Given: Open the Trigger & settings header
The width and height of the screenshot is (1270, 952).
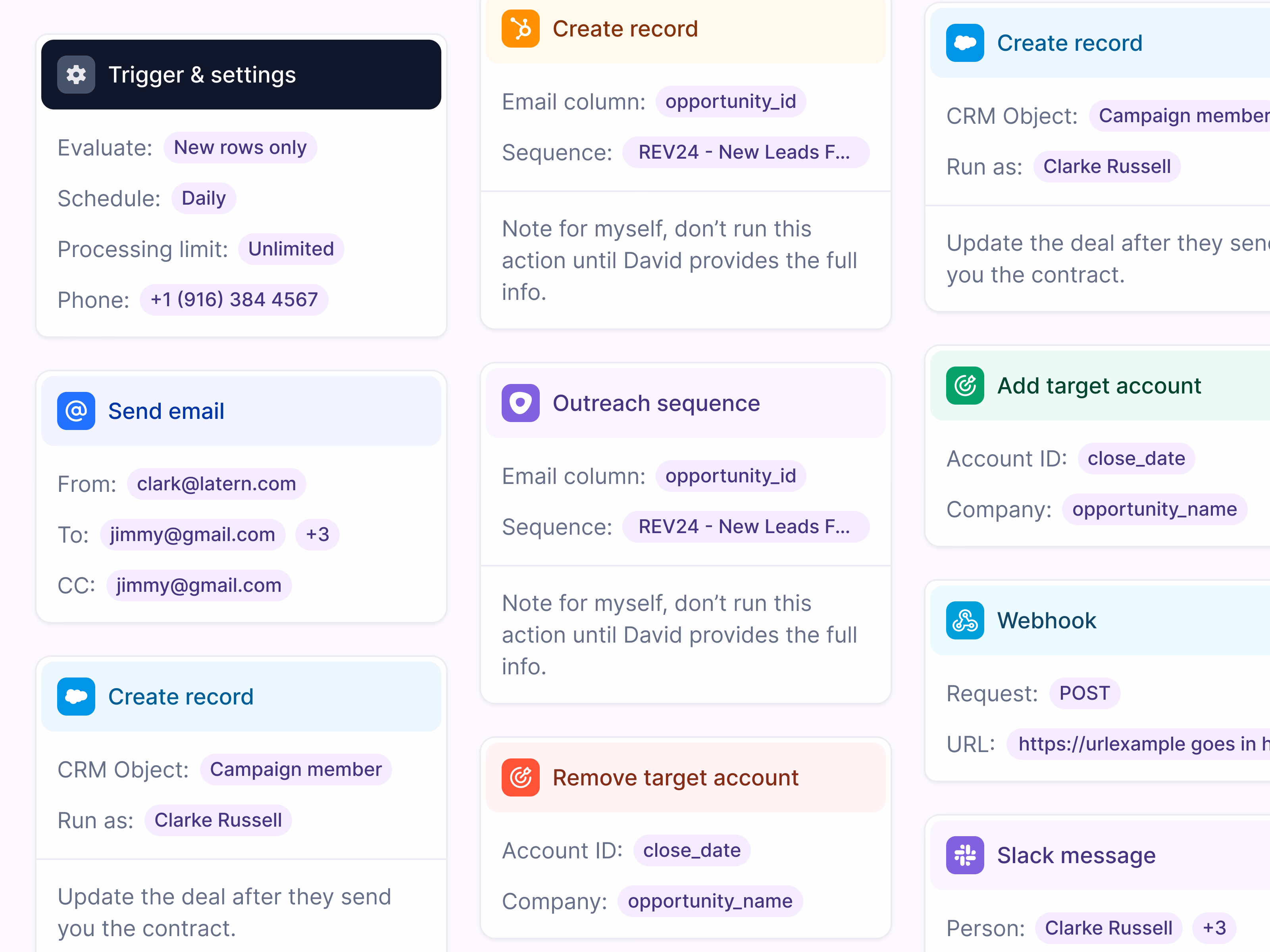Looking at the screenshot, I should coord(241,75).
